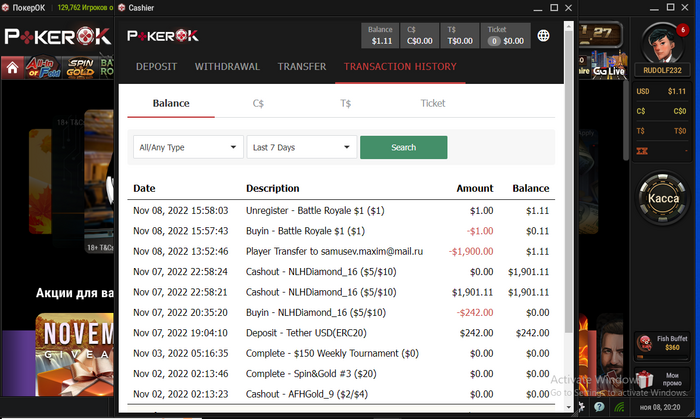Check the green connection signal icon
Image resolution: width=700 pixels, height=419 pixels.
[x=619, y=407]
